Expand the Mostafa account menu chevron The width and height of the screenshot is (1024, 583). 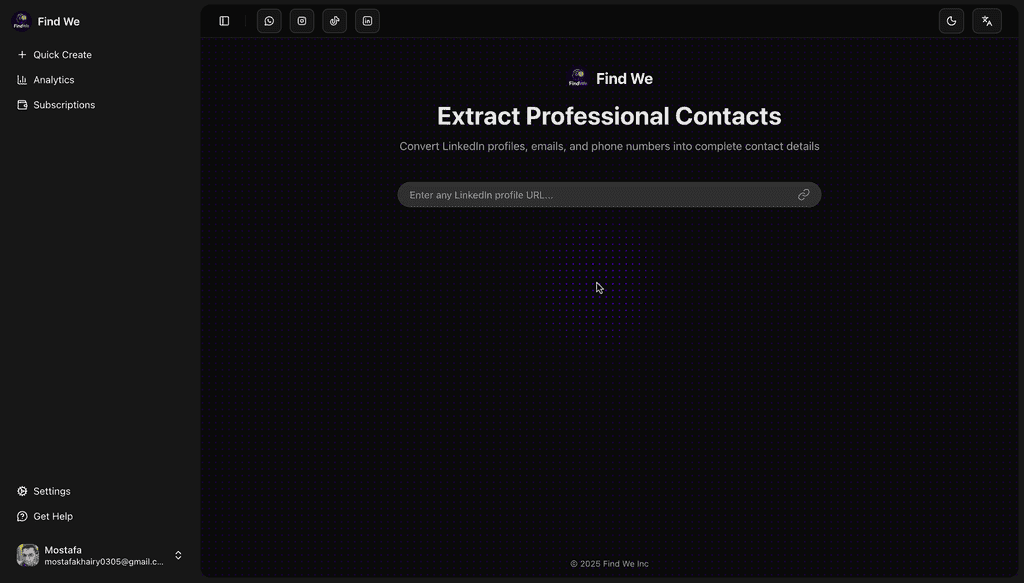coord(178,555)
